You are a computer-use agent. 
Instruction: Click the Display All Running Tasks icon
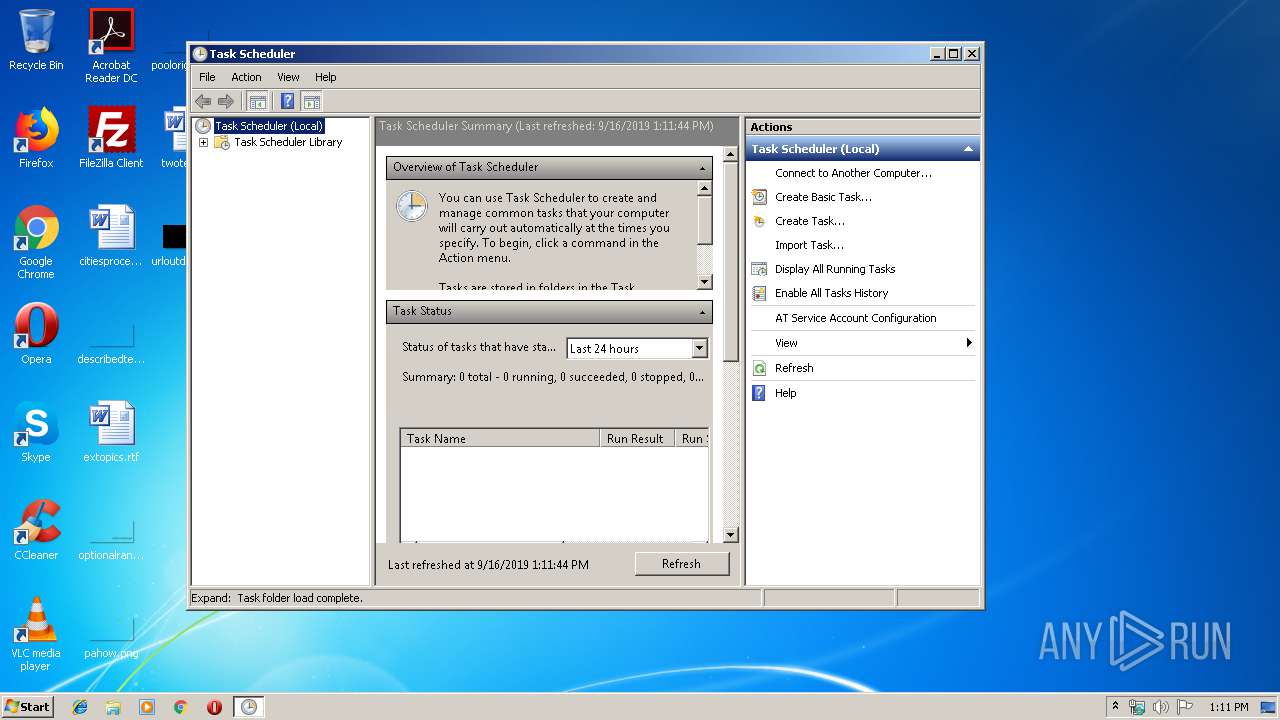tap(759, 269)
